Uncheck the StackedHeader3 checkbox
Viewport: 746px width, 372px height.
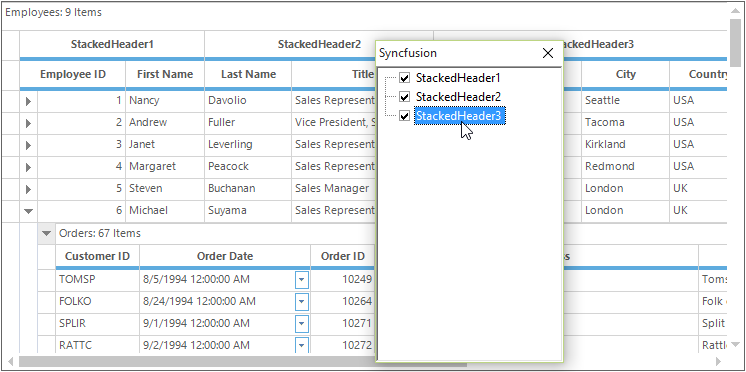404,116
